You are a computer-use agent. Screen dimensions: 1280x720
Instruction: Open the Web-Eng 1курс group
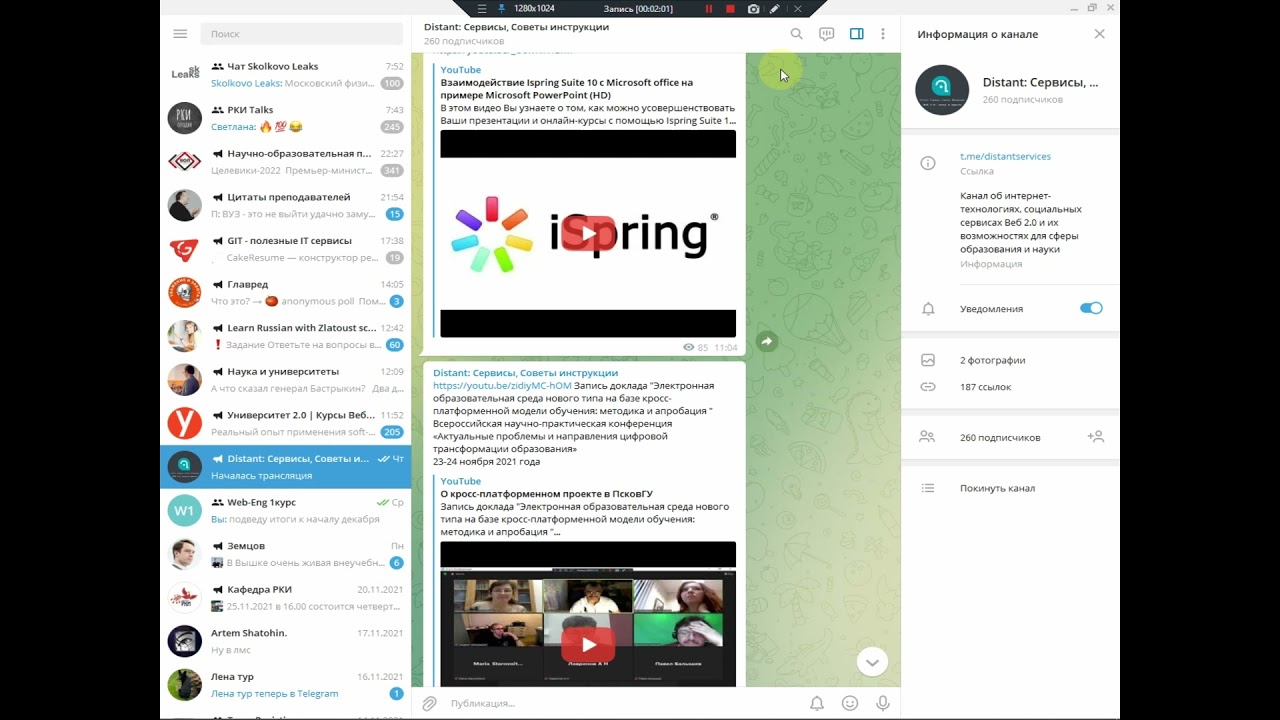pos(285,510)
